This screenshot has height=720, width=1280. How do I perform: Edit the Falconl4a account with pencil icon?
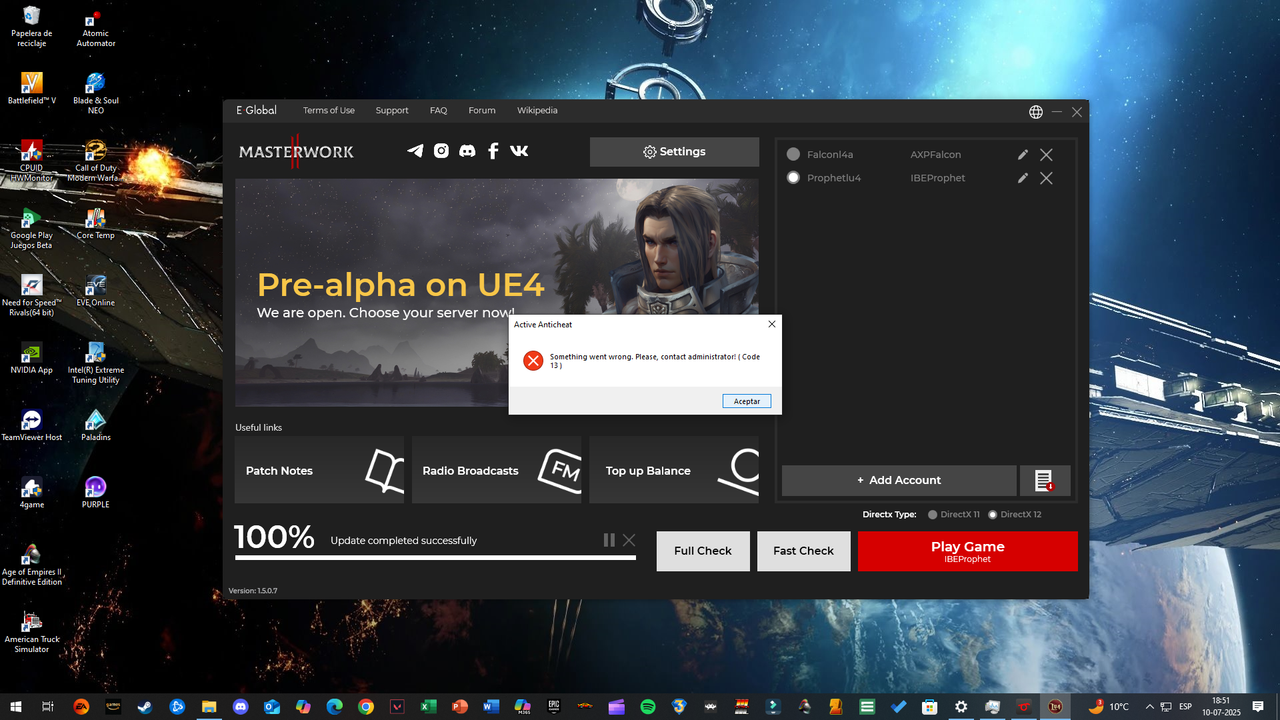pos(1023,155)
